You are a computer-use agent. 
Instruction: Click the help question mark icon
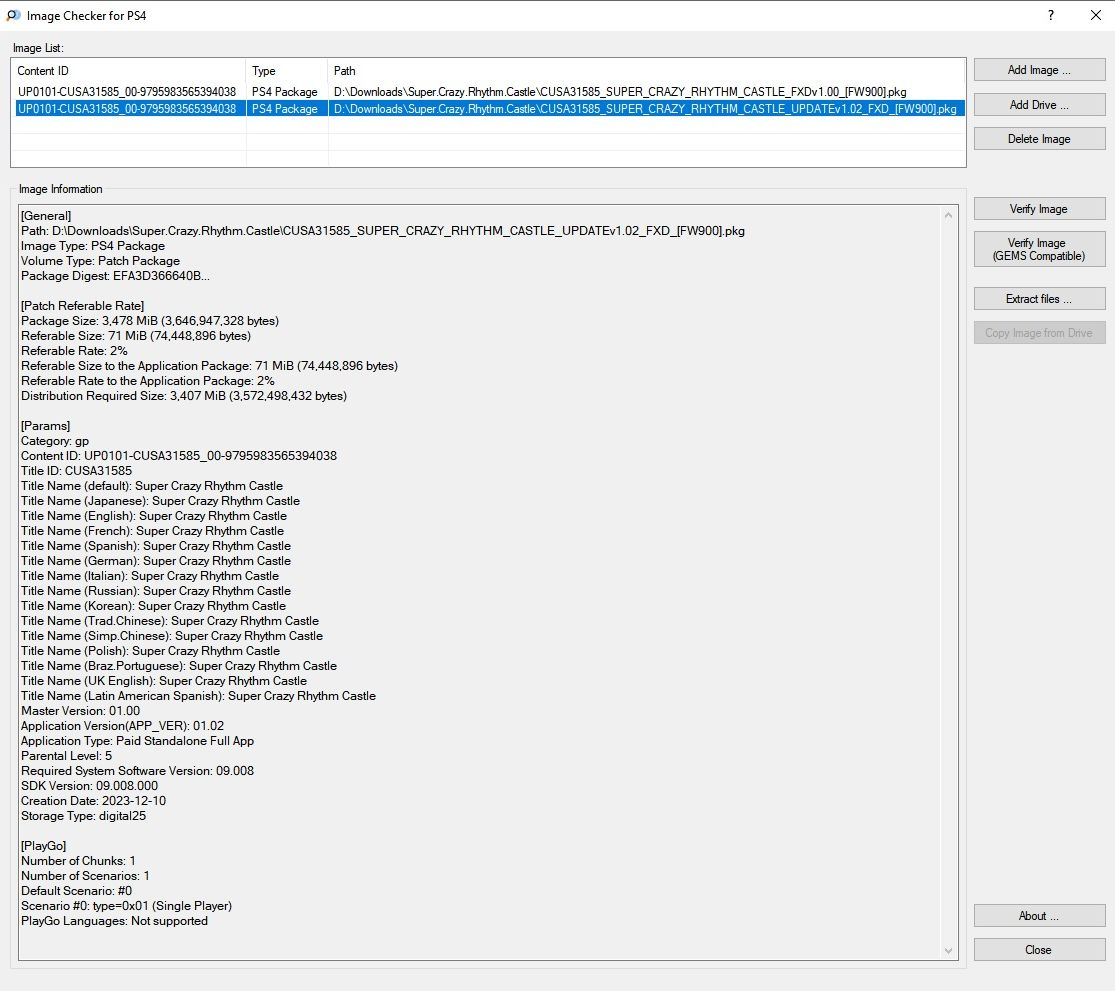[1050, 15]
